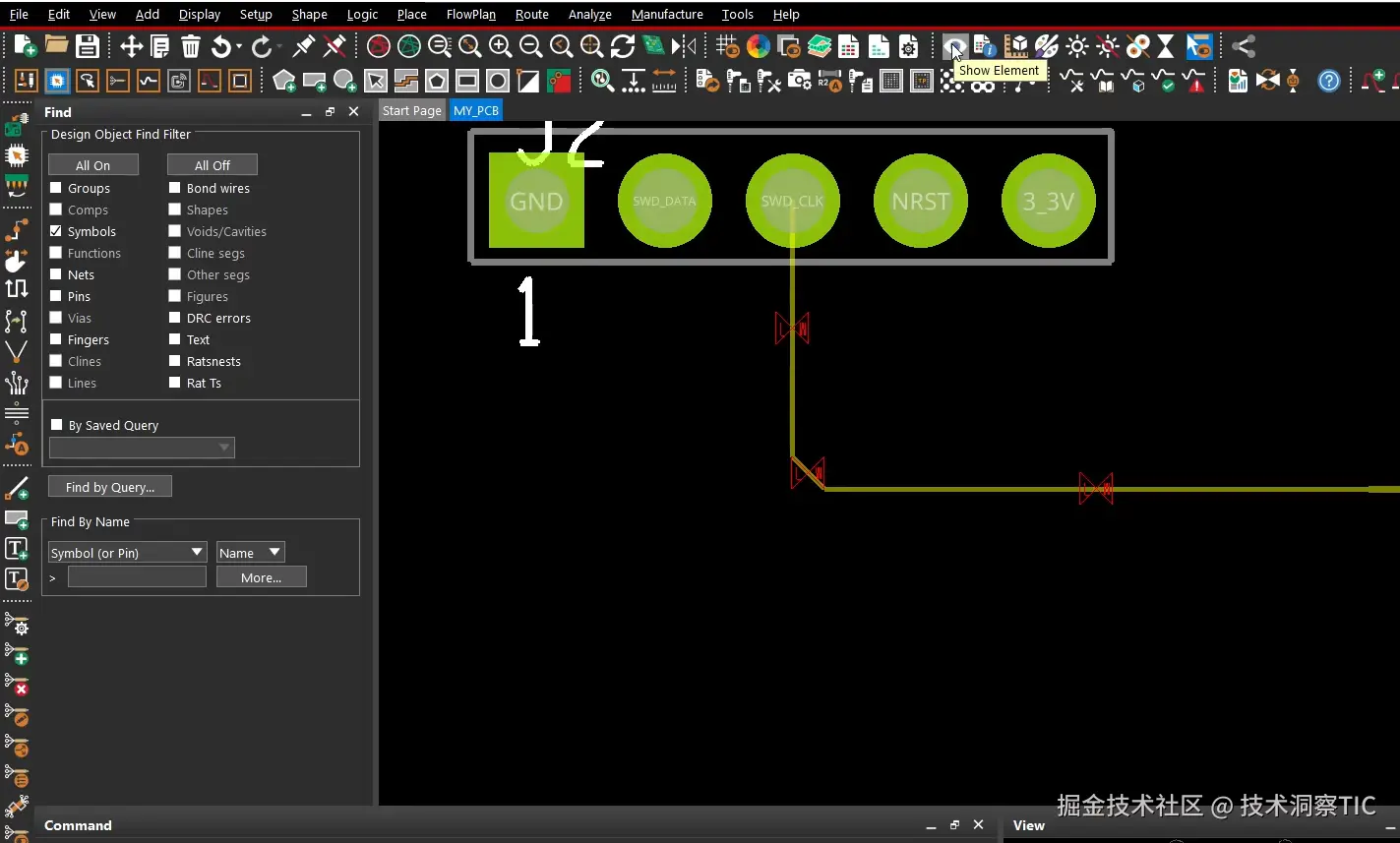The width and height of the screenshot is (1400, 843).
Task: Click the 3_3V pad on the canvas
Action: tap(1048, 201)
